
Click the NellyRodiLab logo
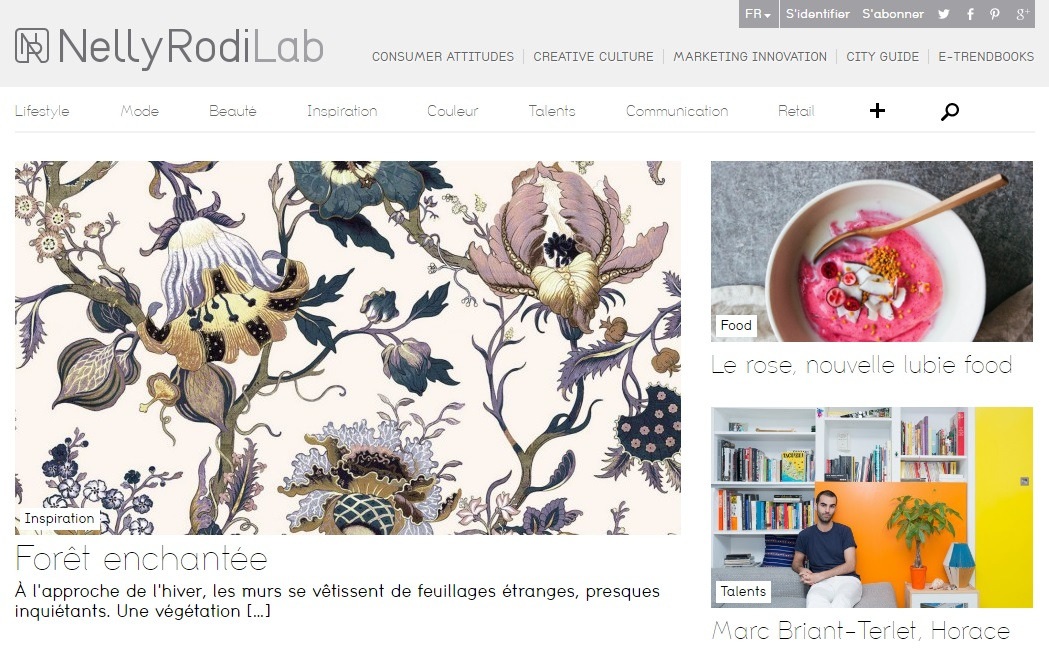tap(169, 47)
